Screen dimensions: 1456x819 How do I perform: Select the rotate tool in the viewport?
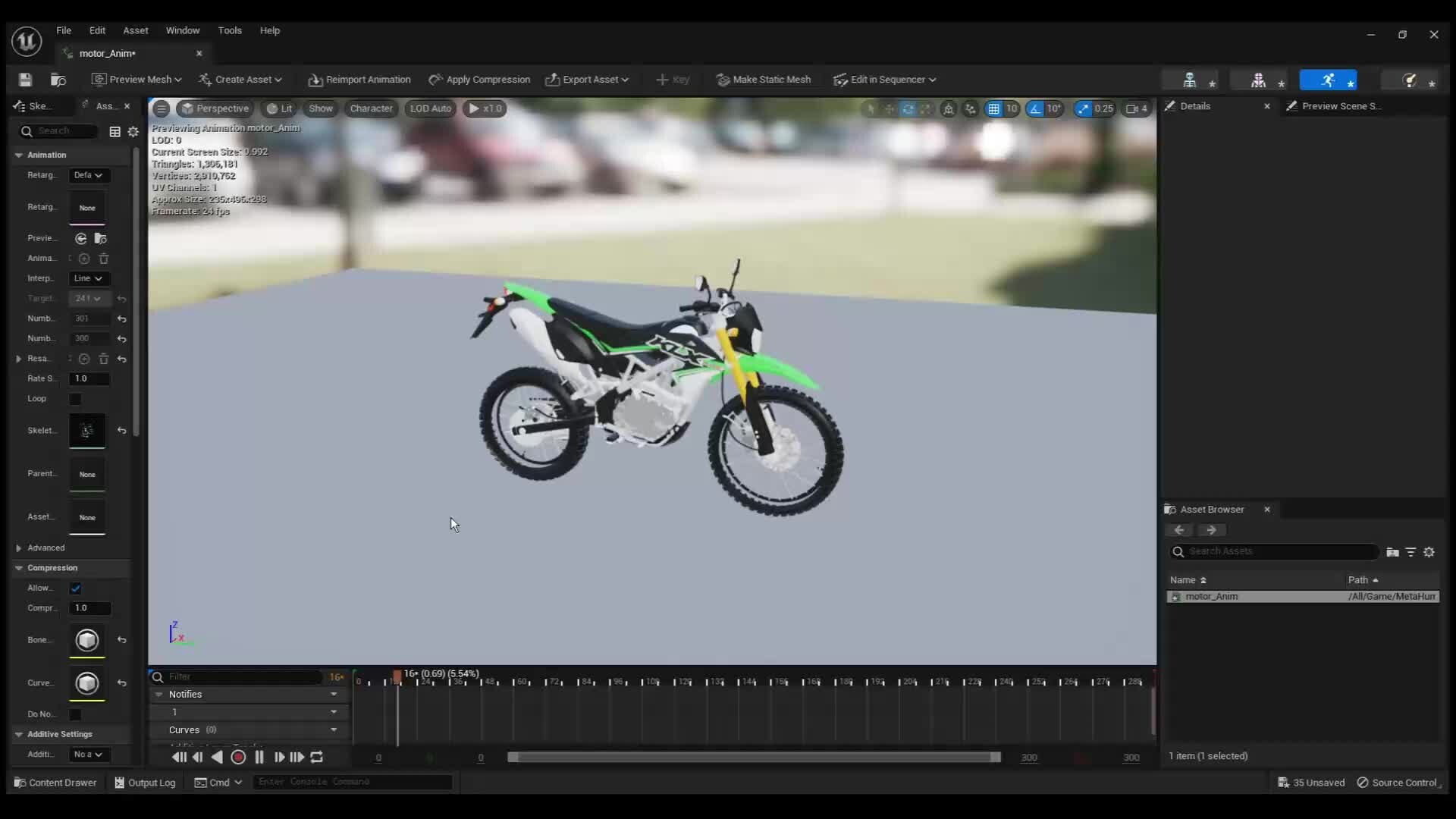pyautogui.click(x=908, y=109)
